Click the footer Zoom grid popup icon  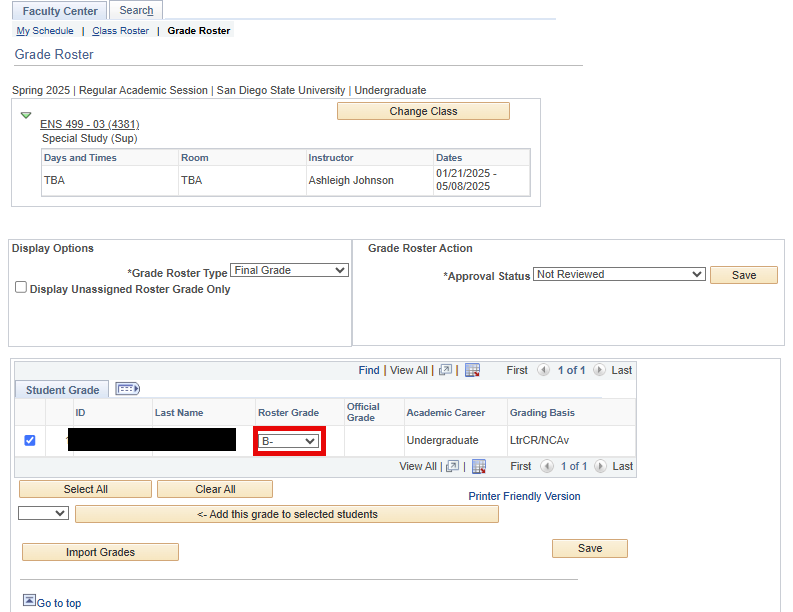[x=453, y=466]
